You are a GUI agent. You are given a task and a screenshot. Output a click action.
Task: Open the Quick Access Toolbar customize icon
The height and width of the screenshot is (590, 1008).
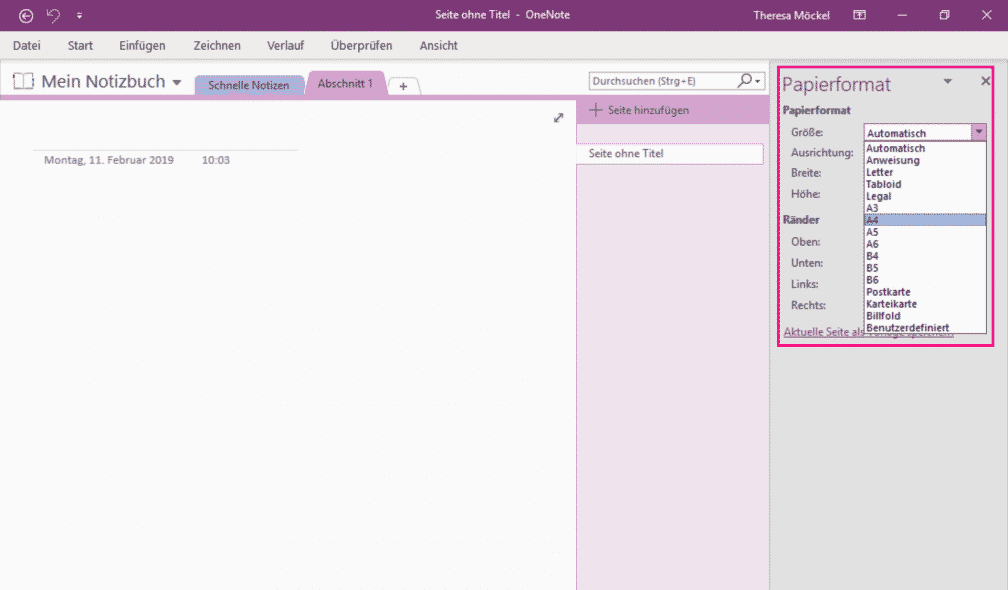(x=79, y=15)
